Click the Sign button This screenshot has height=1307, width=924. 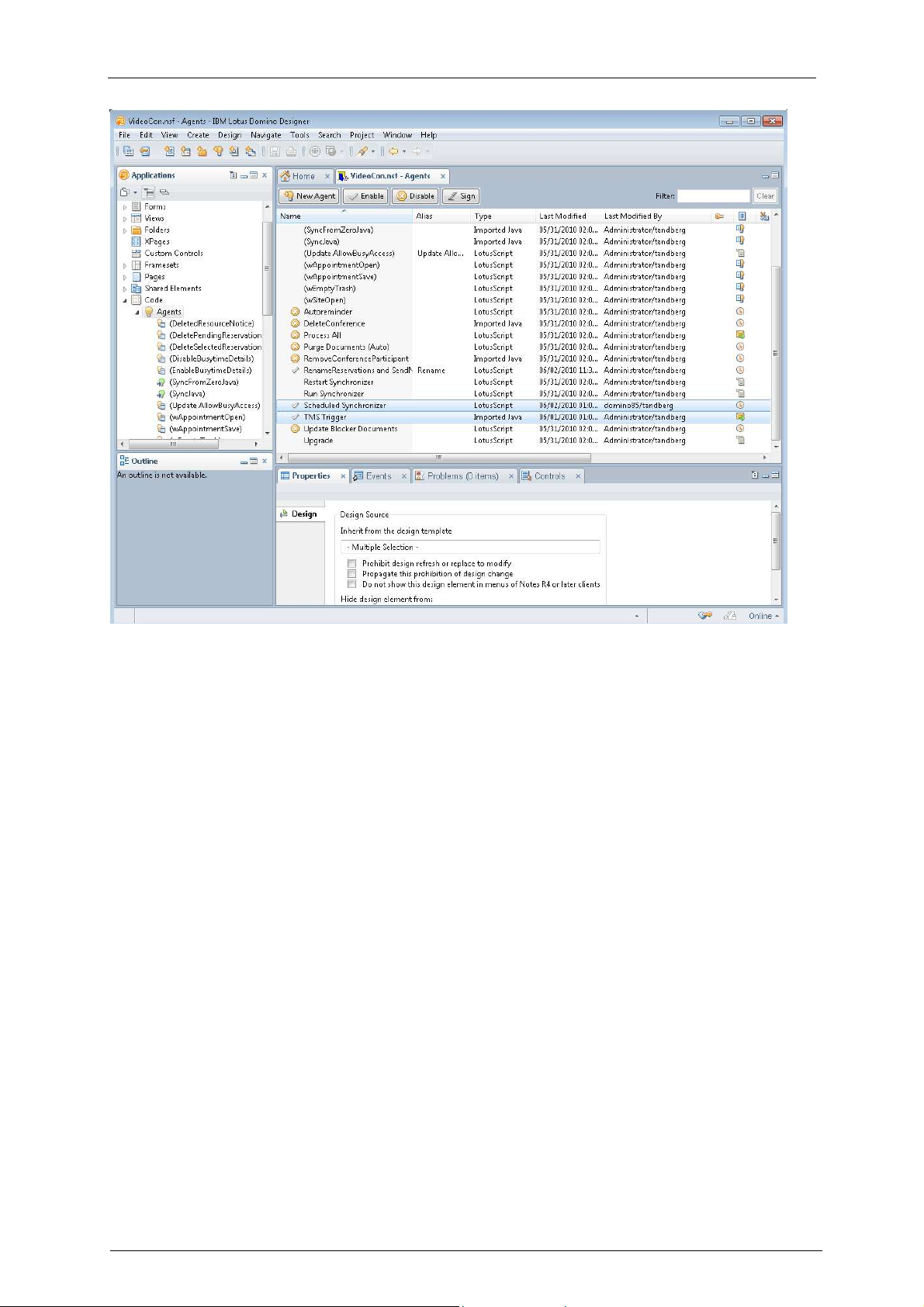click(461, 196)
